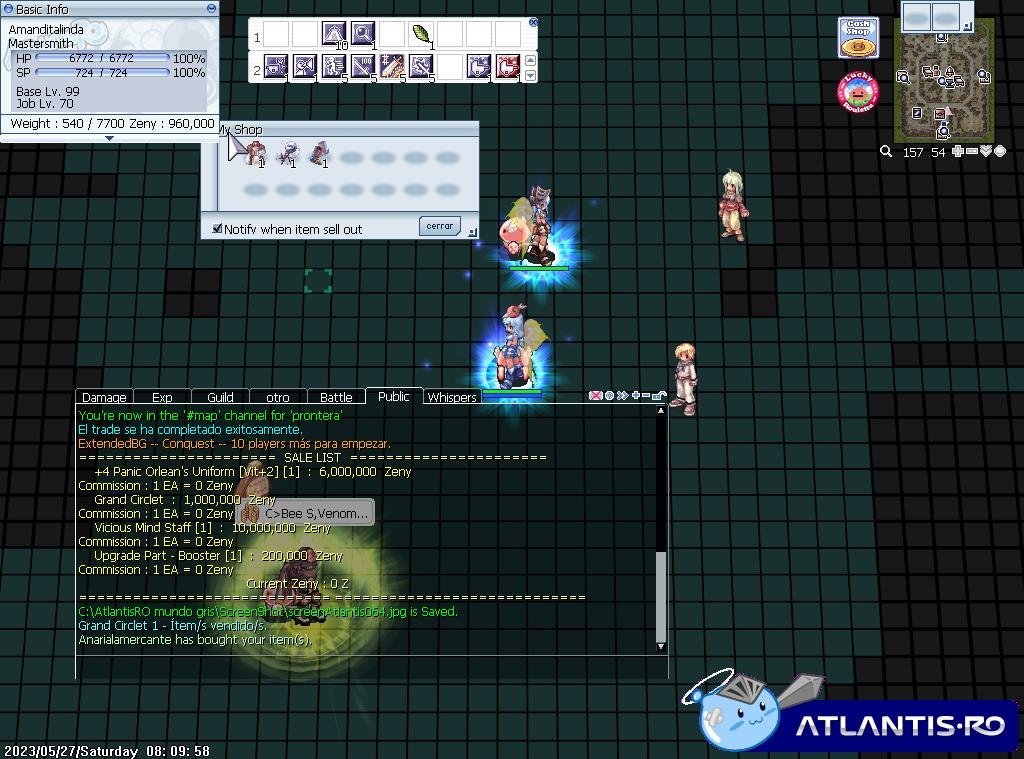Image resolution: width=1024 pixels, height=759 pixels.
Task: Click the green-haired character in red outfit
Action: 733,206
